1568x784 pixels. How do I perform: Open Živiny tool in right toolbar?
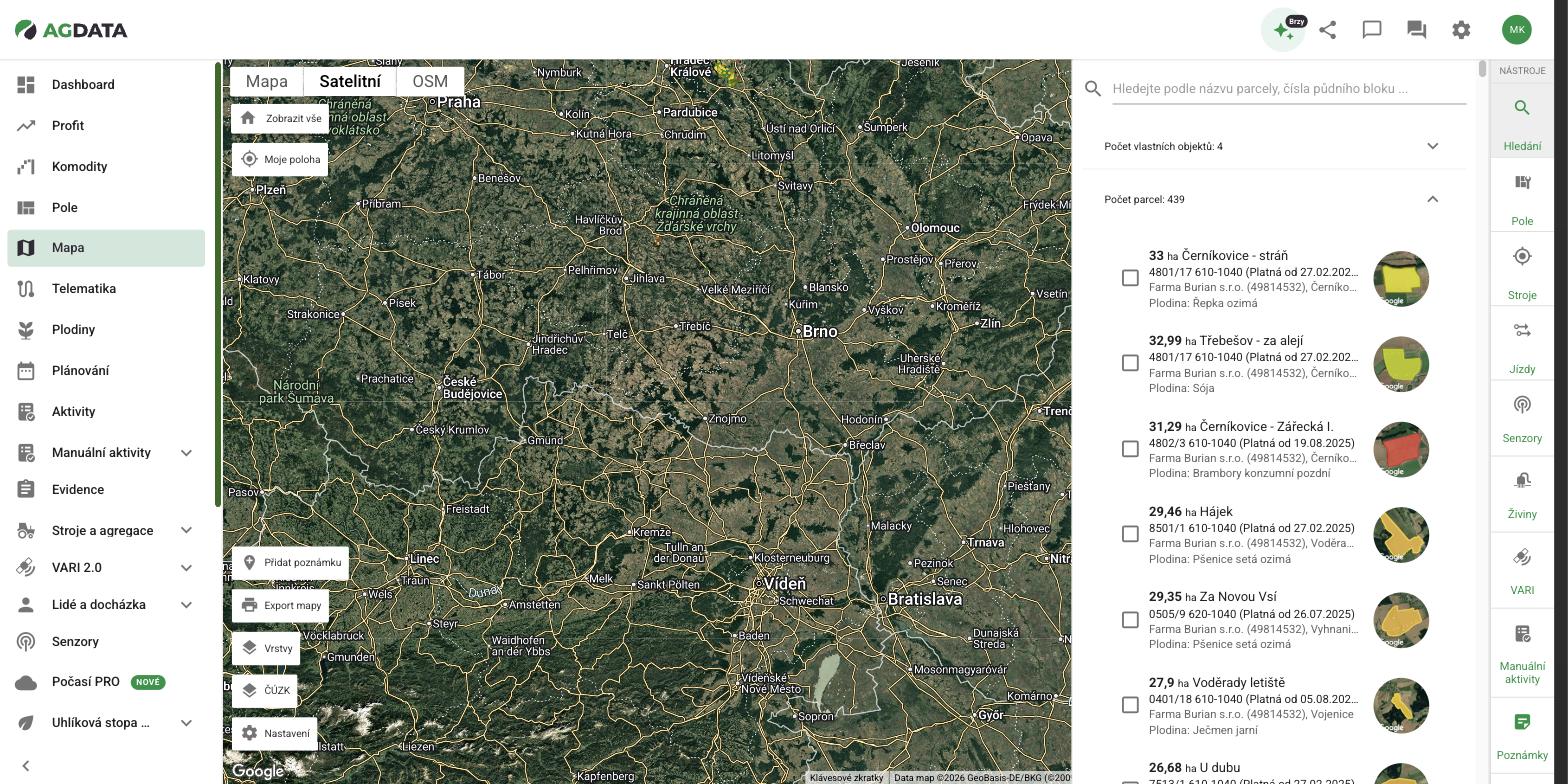tap(1522, 494)
